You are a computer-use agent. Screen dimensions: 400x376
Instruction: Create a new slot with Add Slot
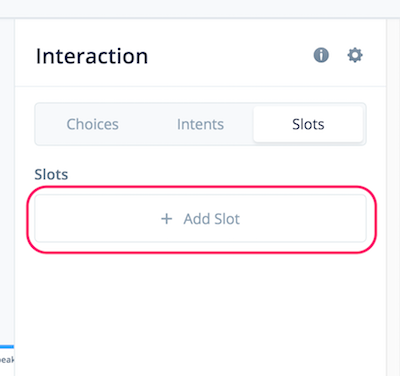coord(200,219)
